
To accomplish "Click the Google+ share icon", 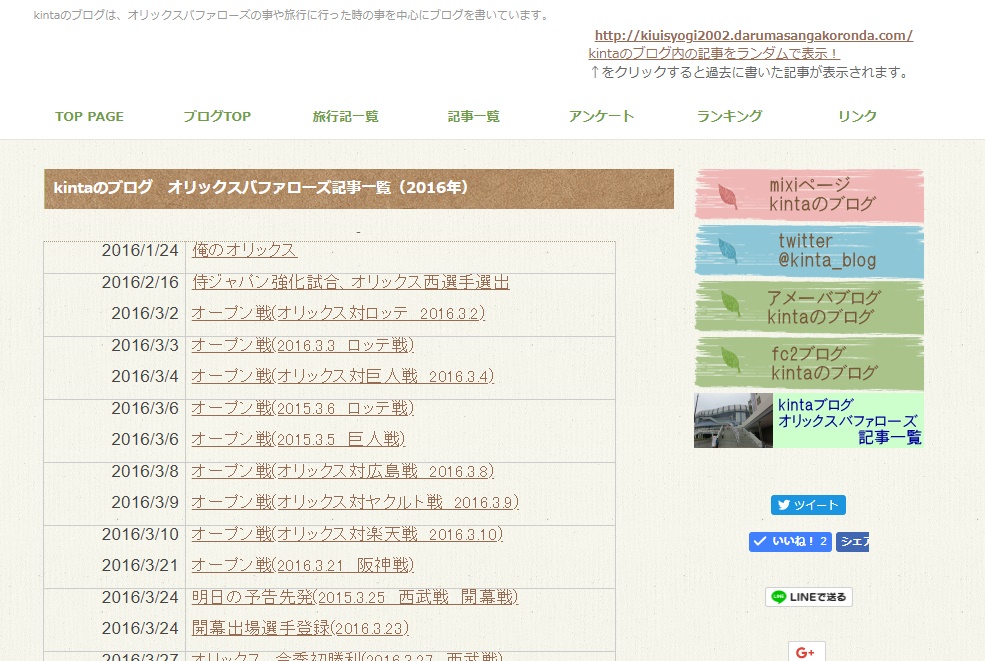I will [807, 652].
